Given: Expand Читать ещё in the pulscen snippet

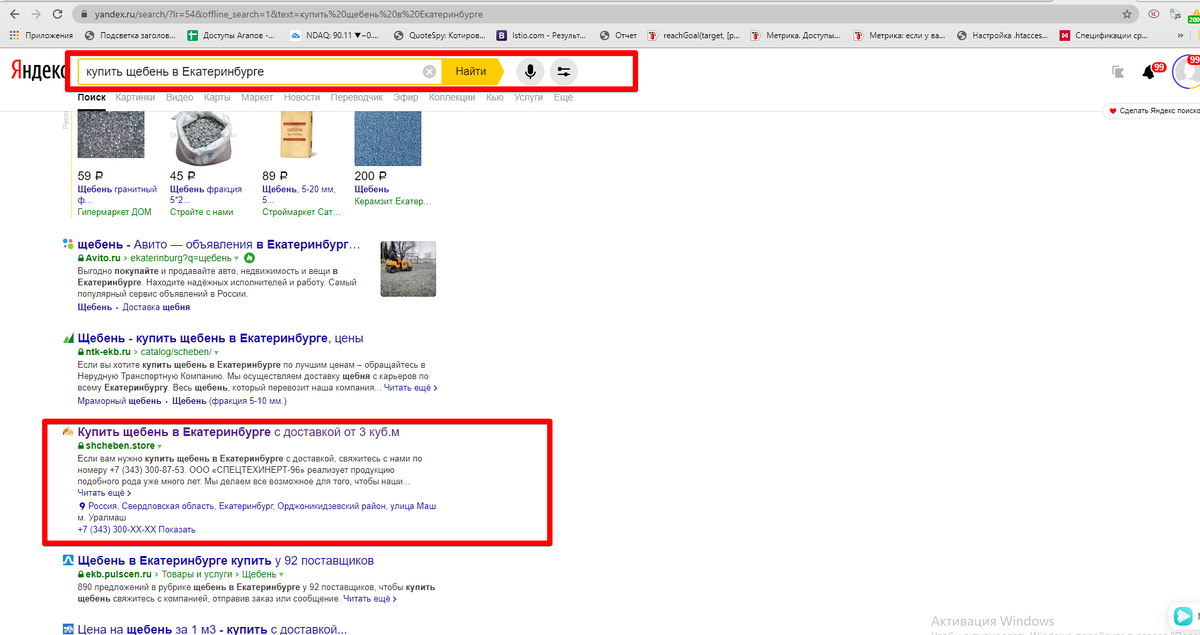Looking at the screenshot, I should coord(370,599).
